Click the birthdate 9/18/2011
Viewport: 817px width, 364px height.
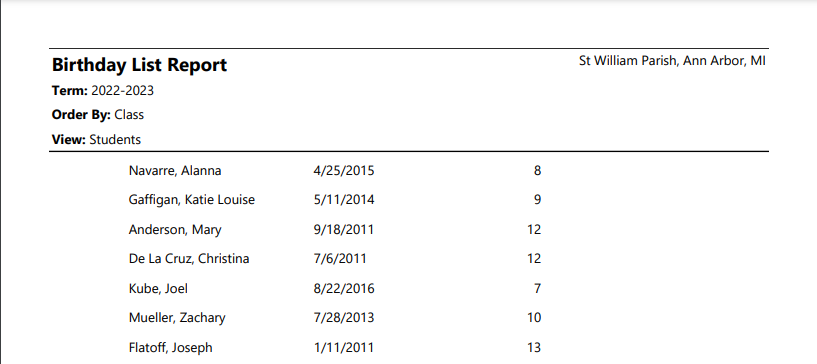click(x=344, y=230)
